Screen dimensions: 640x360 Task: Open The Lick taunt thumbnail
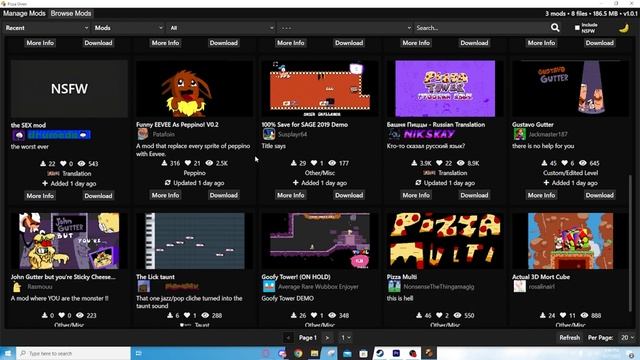pyautogui.click(x=194, y=241)
